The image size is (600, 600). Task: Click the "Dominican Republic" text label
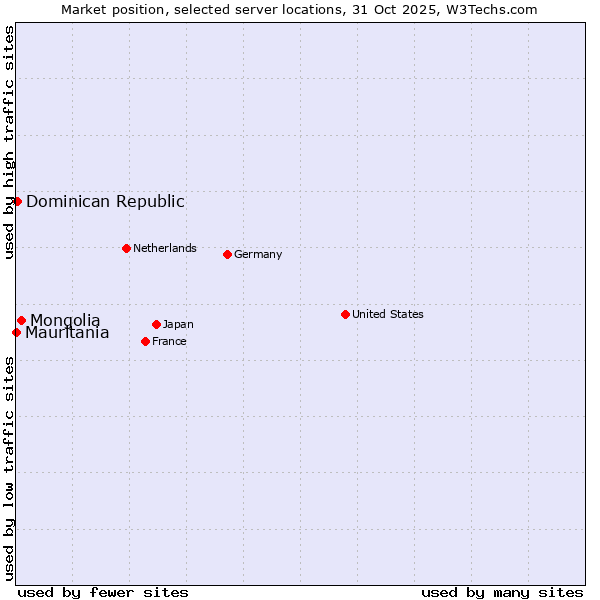coord(105,202)
